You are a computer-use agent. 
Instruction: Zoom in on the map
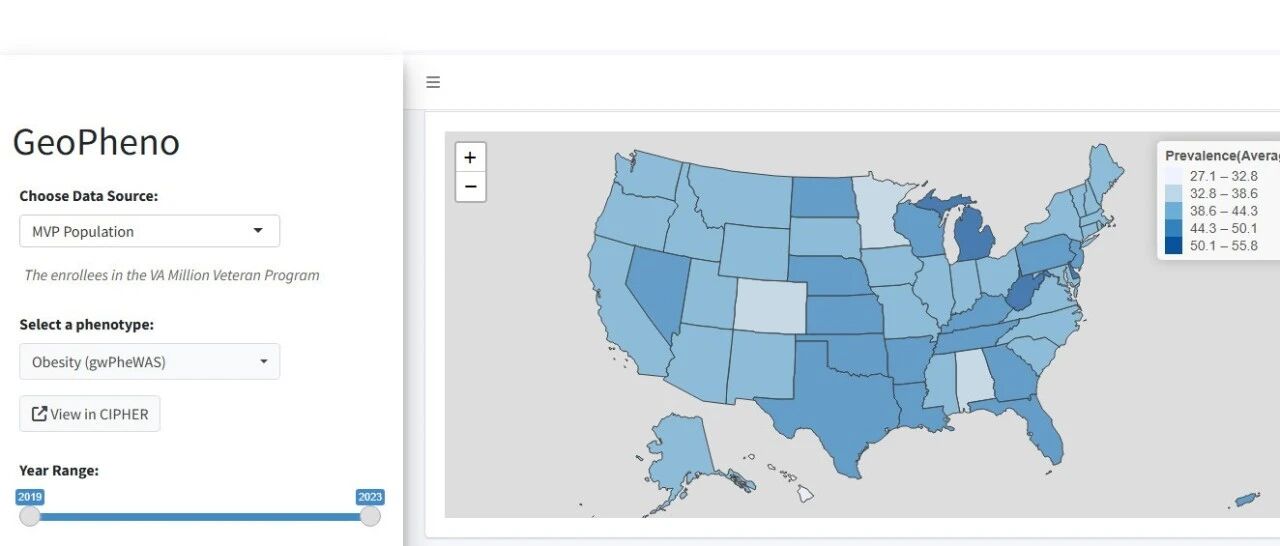pyautogui.click(x=470, y=157)
